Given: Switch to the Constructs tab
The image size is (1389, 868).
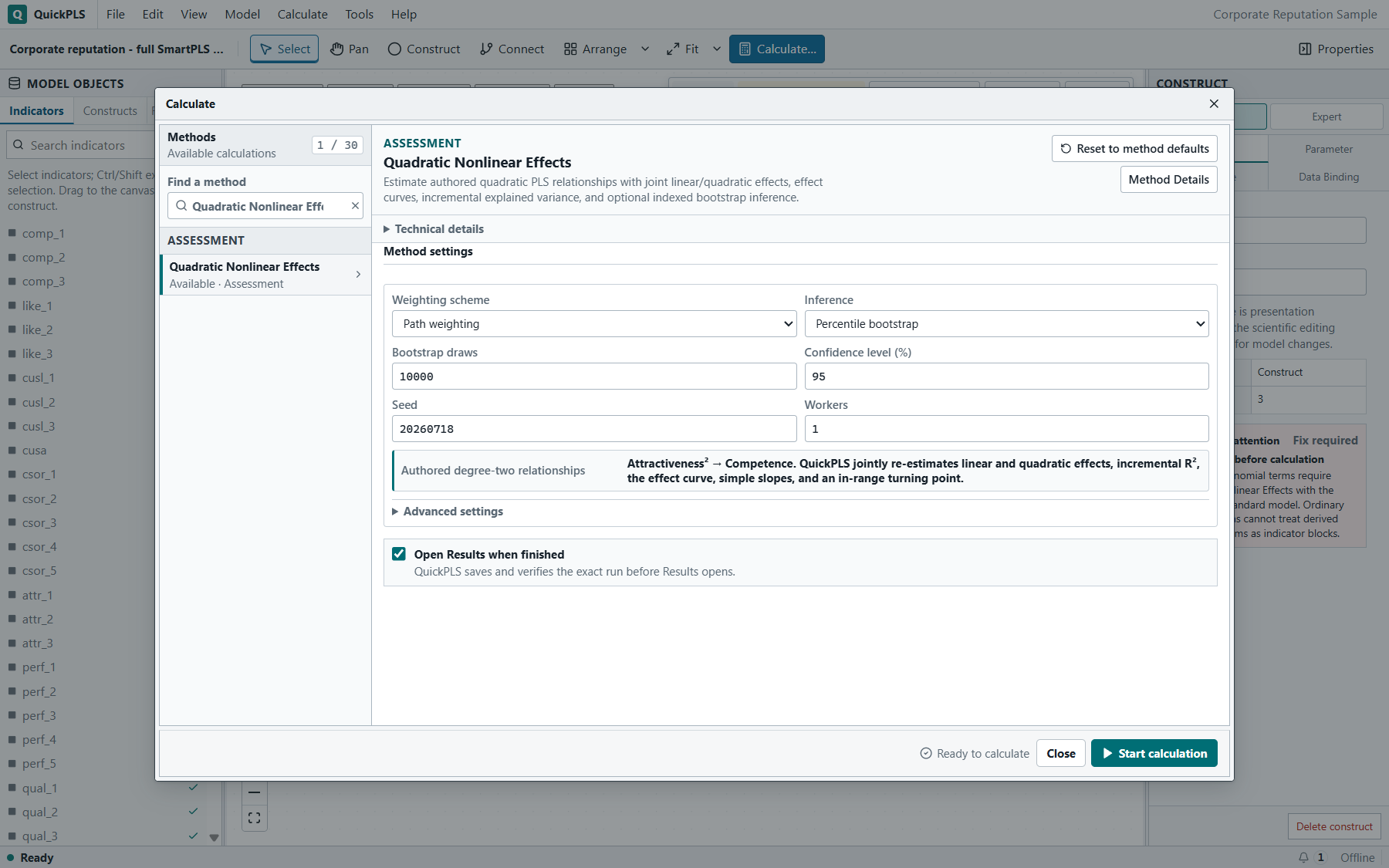Looking at the screenshot, I should tap(110, 111).
